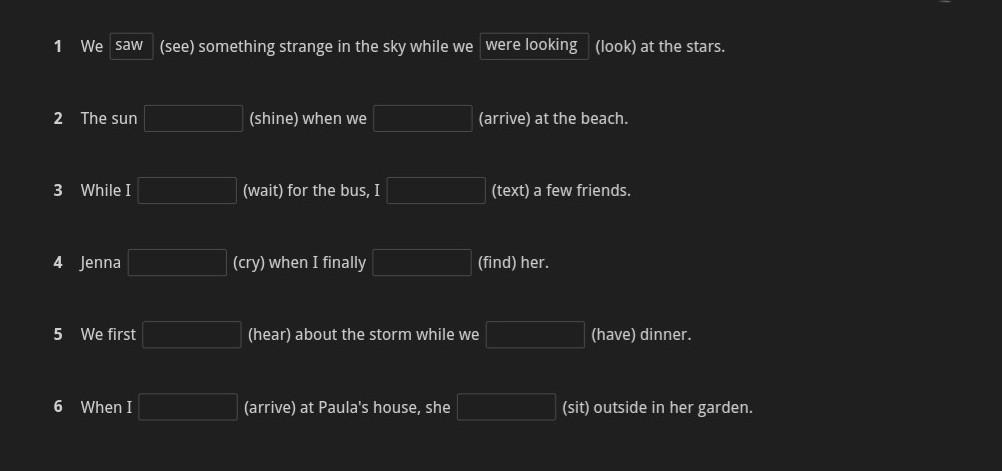Click the blank before '(text) a few friends'
The width and height of the screenshot is (1002, 471).
coord(436,190)
